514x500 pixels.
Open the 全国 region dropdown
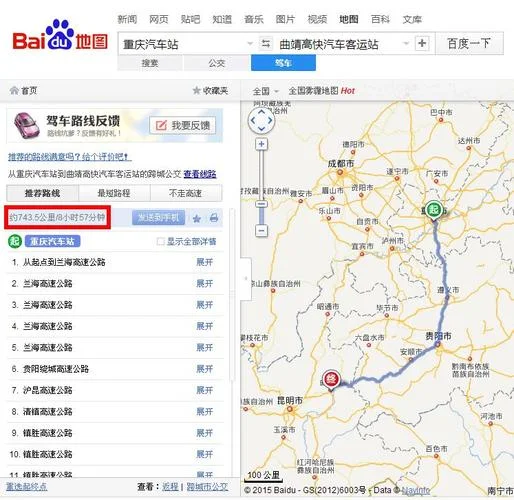(x=265, y=91)
